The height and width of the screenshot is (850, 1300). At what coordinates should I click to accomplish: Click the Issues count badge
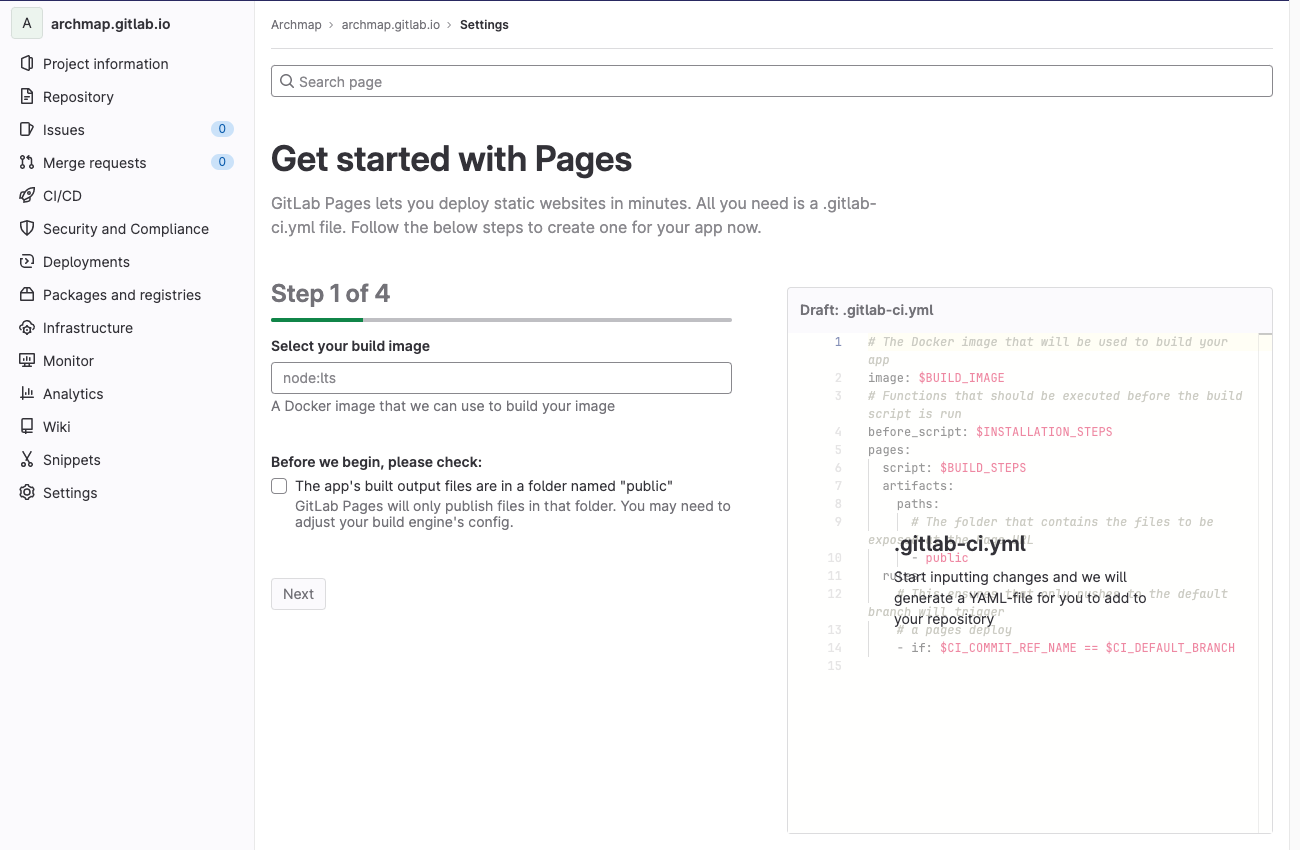click(x=222, y=129)
